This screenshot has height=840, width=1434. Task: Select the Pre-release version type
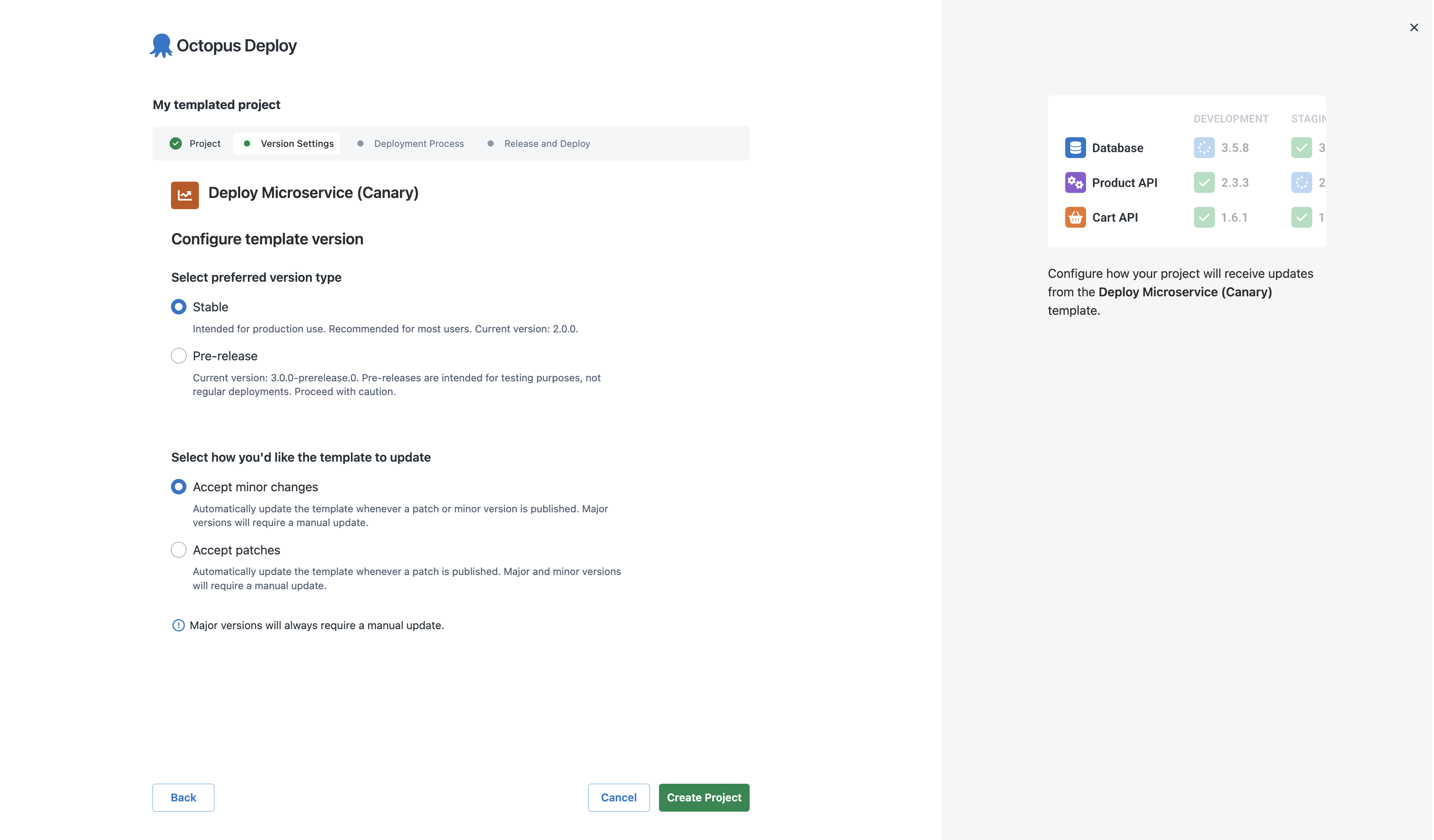click(x=178, y=356)
